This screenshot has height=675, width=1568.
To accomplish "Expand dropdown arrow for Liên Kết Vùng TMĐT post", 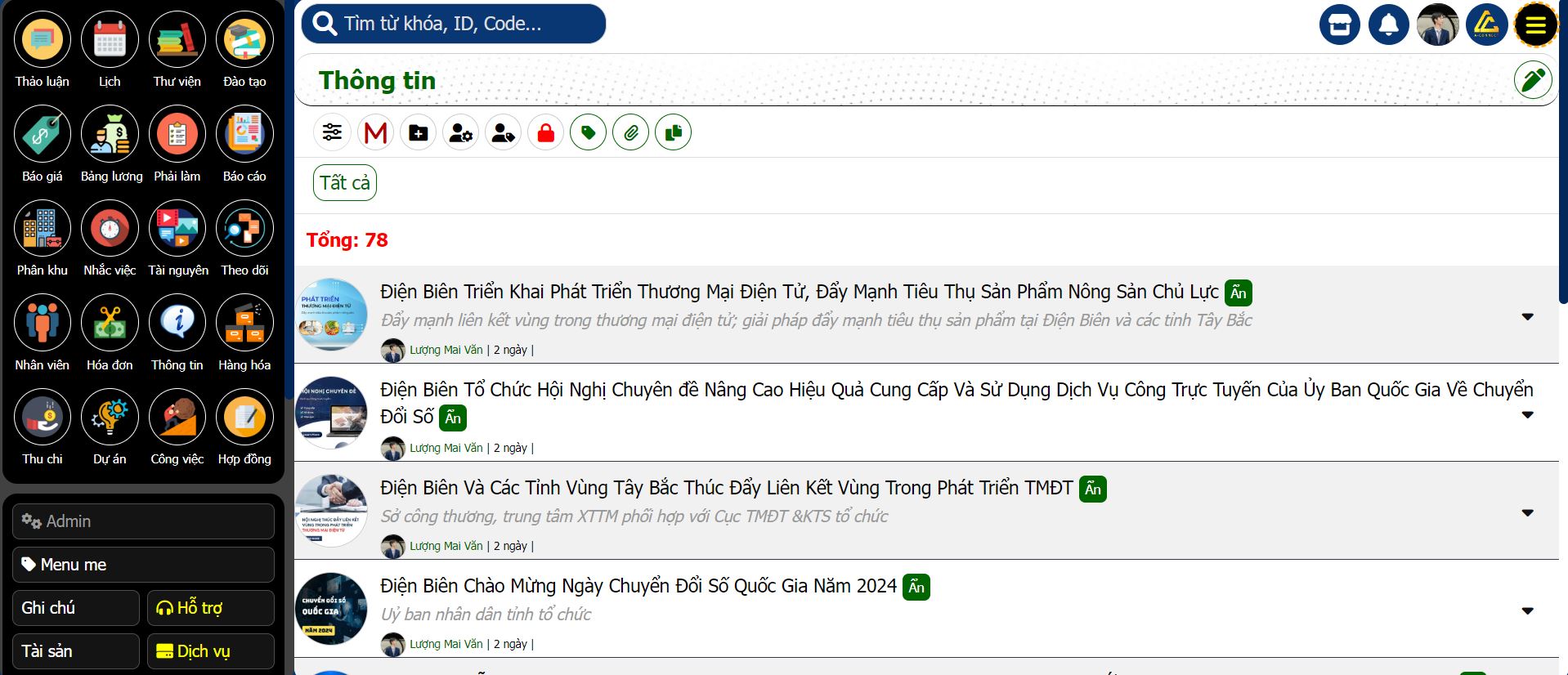I will click(x=1527, y=513).
